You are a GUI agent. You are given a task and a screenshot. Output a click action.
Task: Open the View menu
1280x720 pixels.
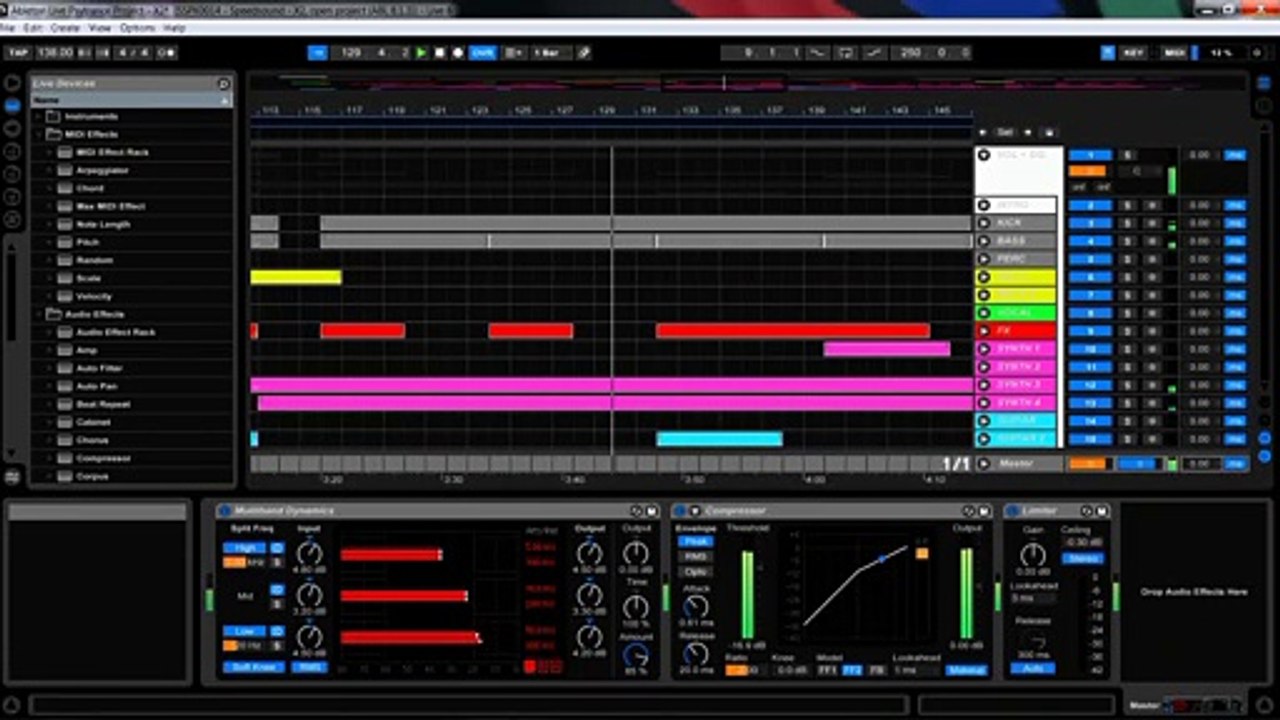(100, 28)
